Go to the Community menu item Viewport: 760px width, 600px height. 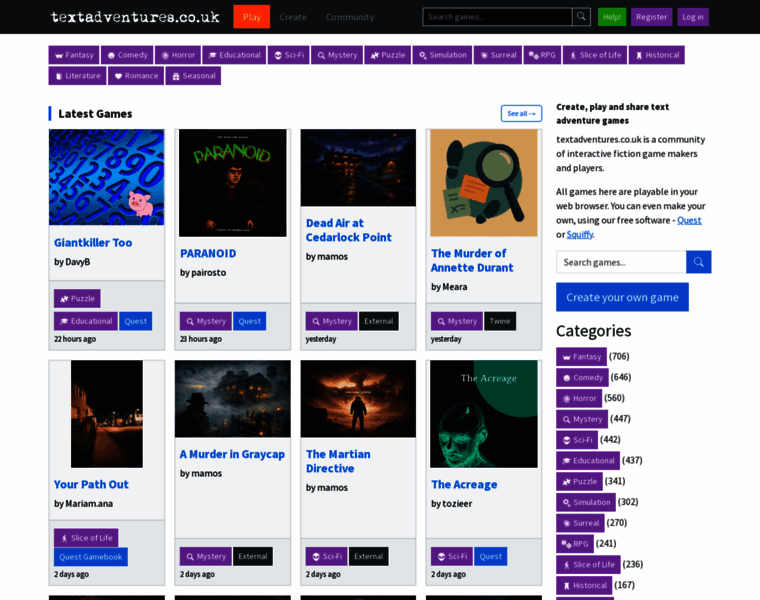point(350,17)
